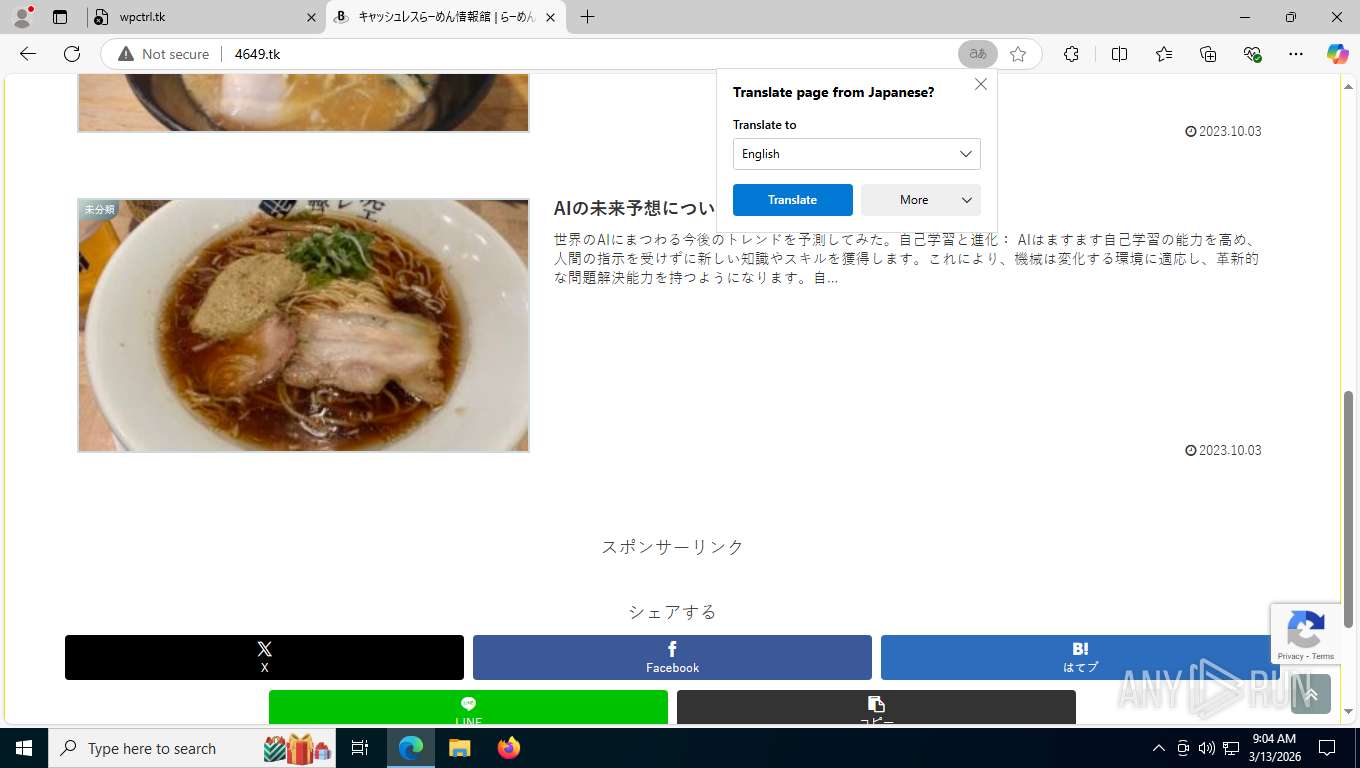The image size is (1360, 768).
Task: Show hidden system tray icons
Action: coord(1159,748)
